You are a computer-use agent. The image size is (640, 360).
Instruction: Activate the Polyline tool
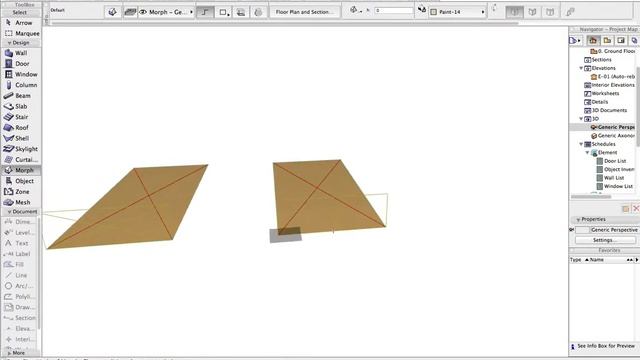19,296
